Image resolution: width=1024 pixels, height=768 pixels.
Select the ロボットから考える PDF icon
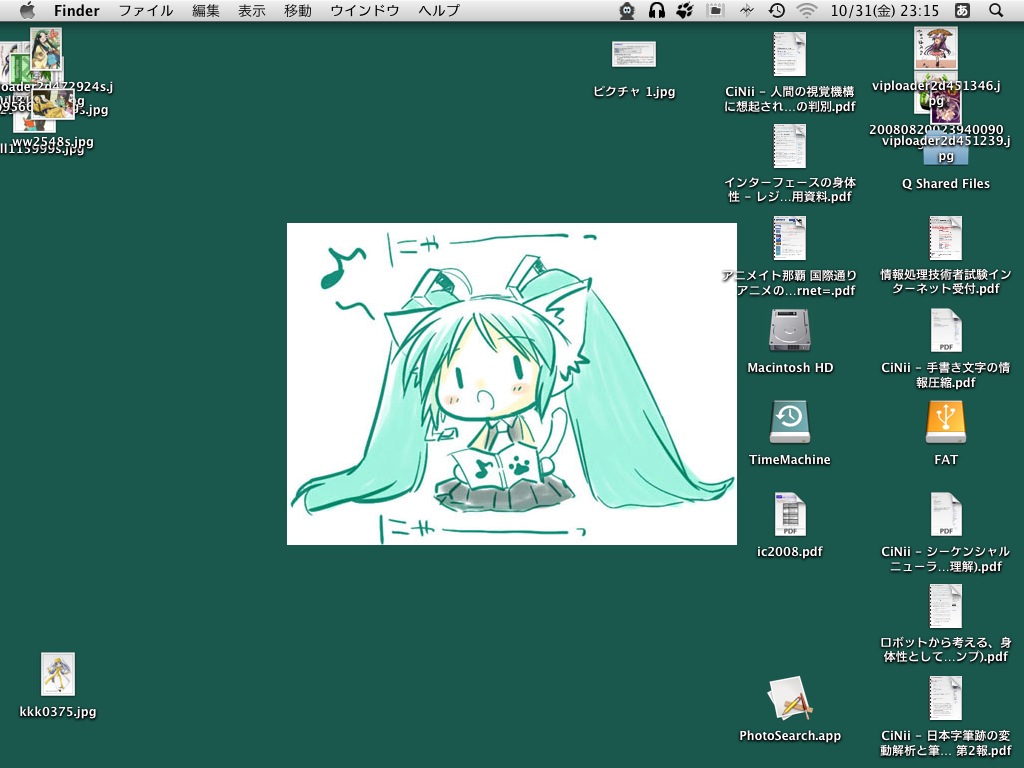pos(946,607)
